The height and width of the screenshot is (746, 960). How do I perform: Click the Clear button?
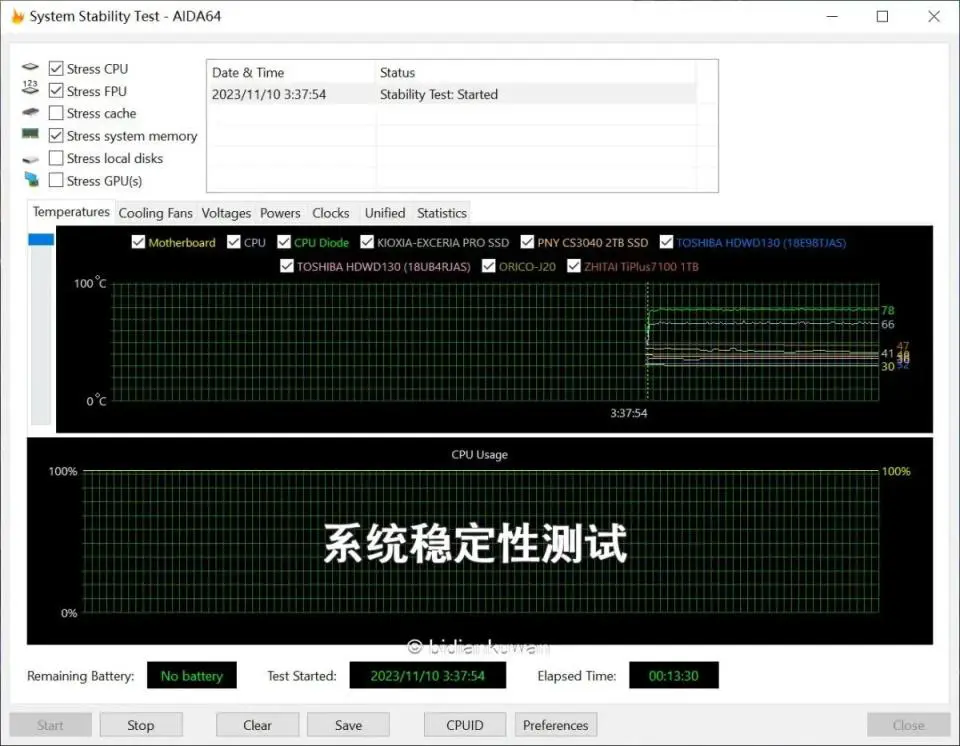pyautogui.click(x=257, y=725)
